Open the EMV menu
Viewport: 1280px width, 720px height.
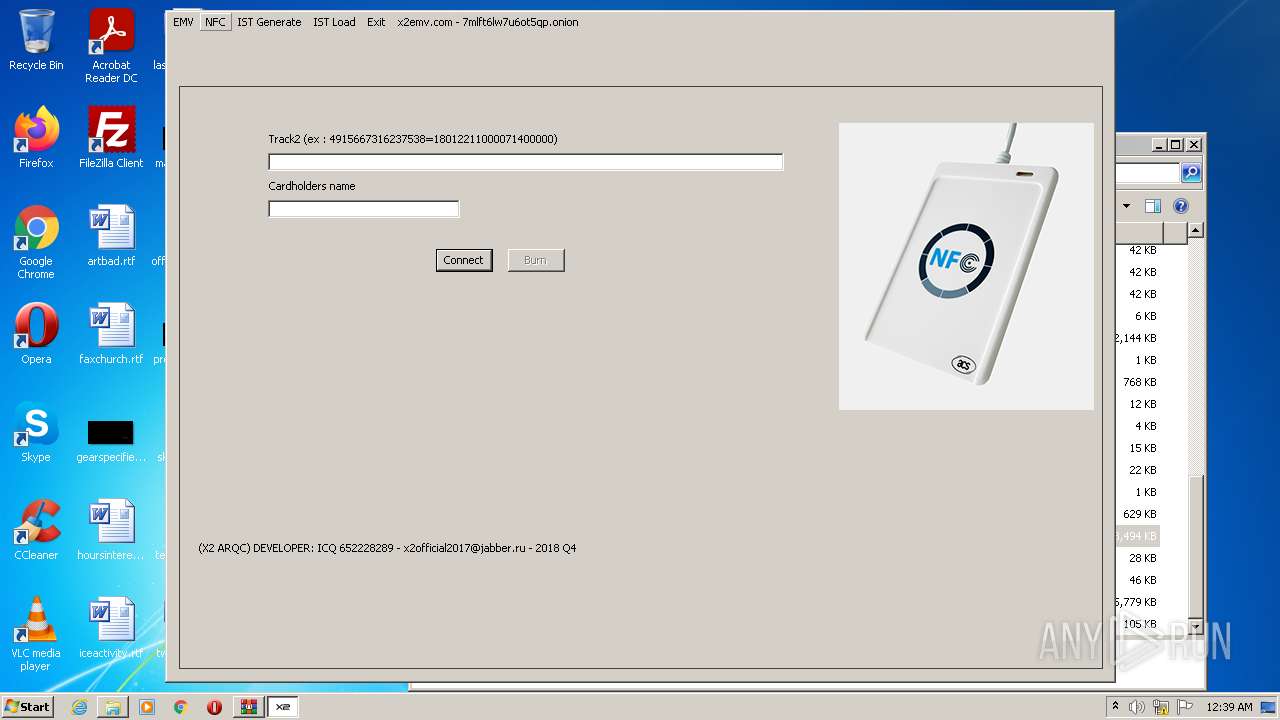(183, 22)
